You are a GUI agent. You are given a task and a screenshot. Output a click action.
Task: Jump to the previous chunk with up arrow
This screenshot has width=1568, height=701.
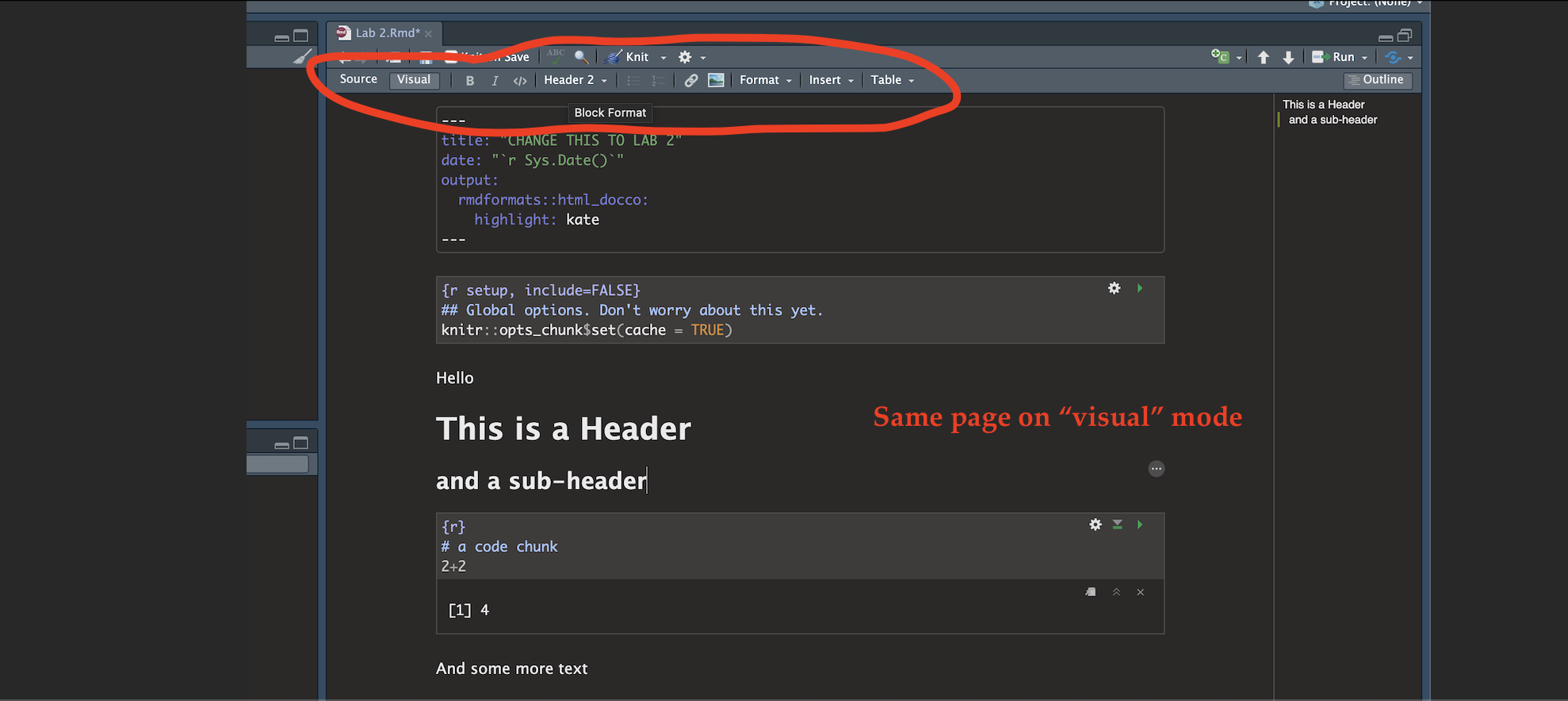(1264, 57)
